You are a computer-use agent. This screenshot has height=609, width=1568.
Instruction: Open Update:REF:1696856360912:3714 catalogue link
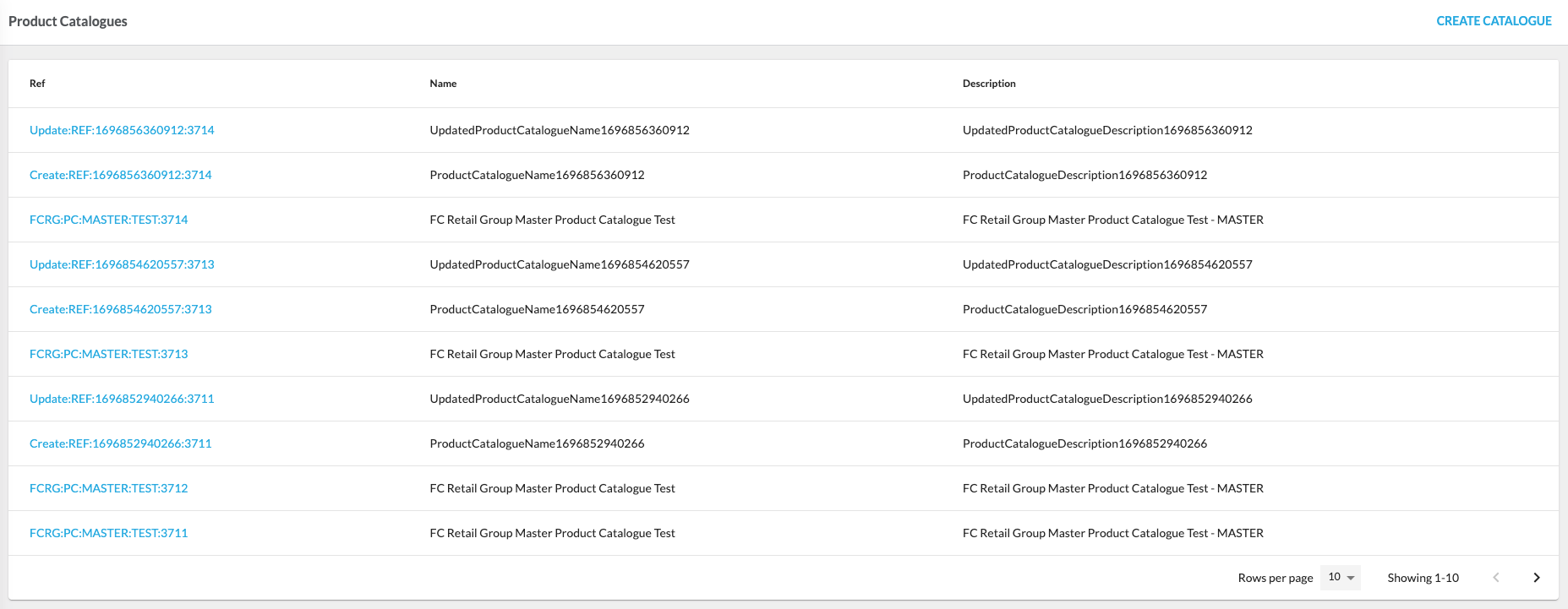[122, 130]
